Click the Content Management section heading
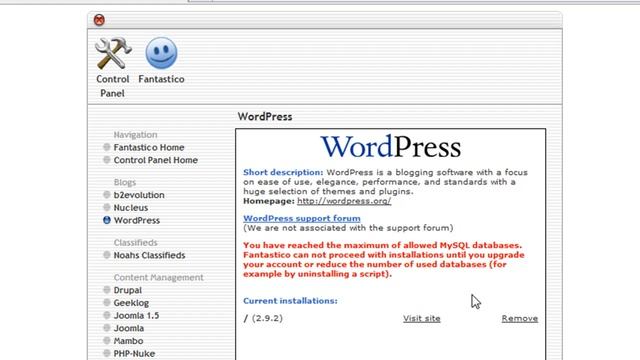The image size is (640, 360). 158,278
